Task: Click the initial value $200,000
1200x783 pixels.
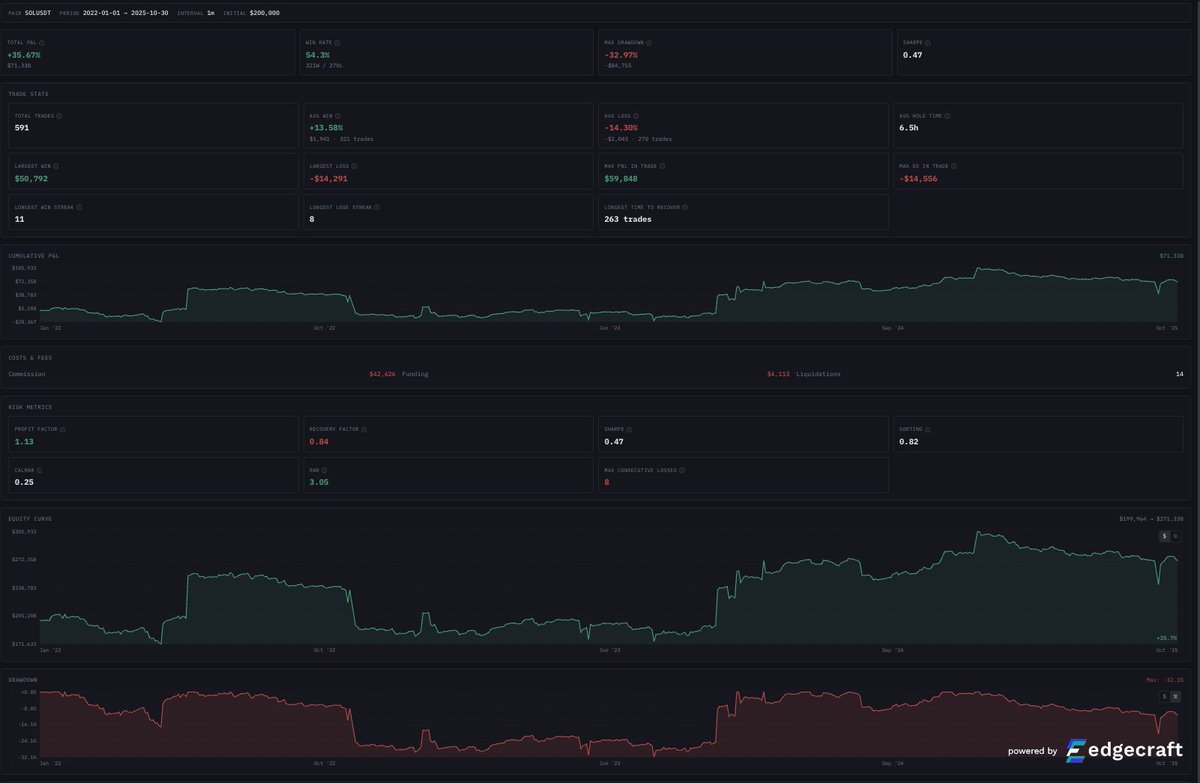Action: pos(265,13)
